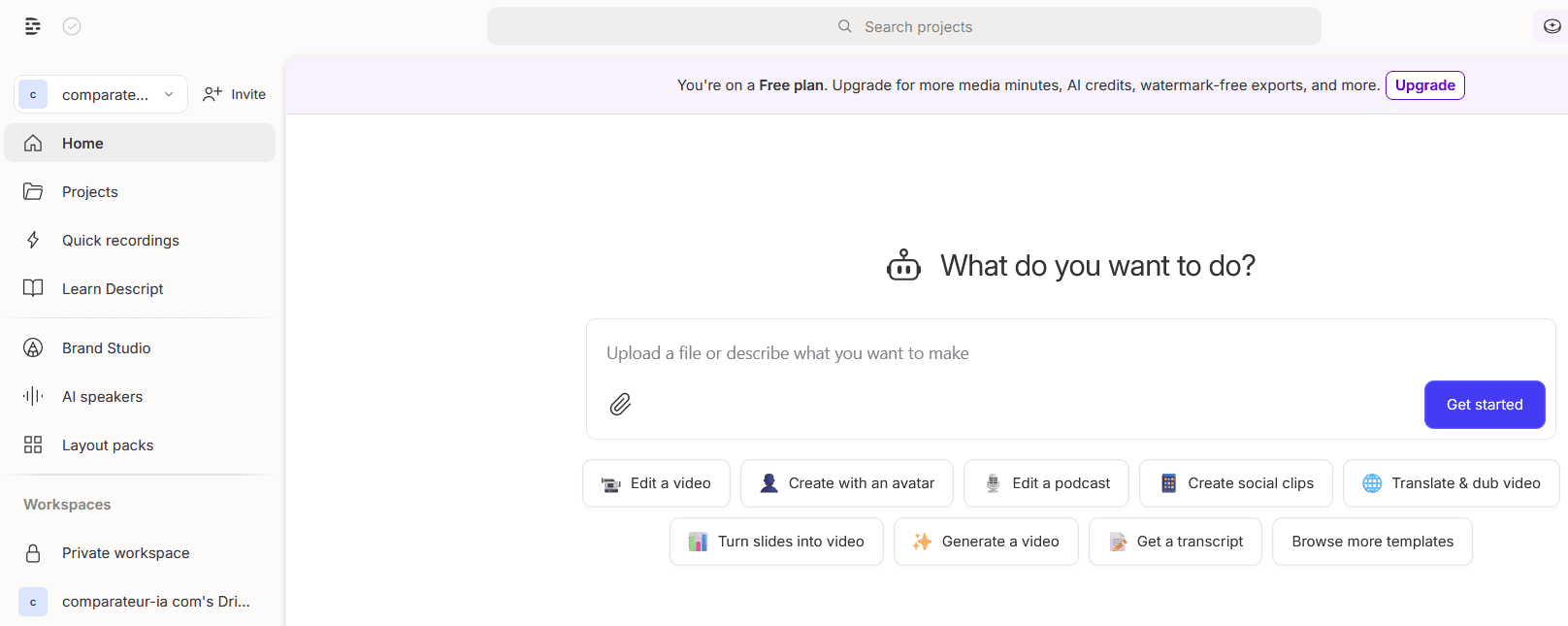Click the Invite button
Viewport: 1568px width, 626px height.
click(235, 94)
